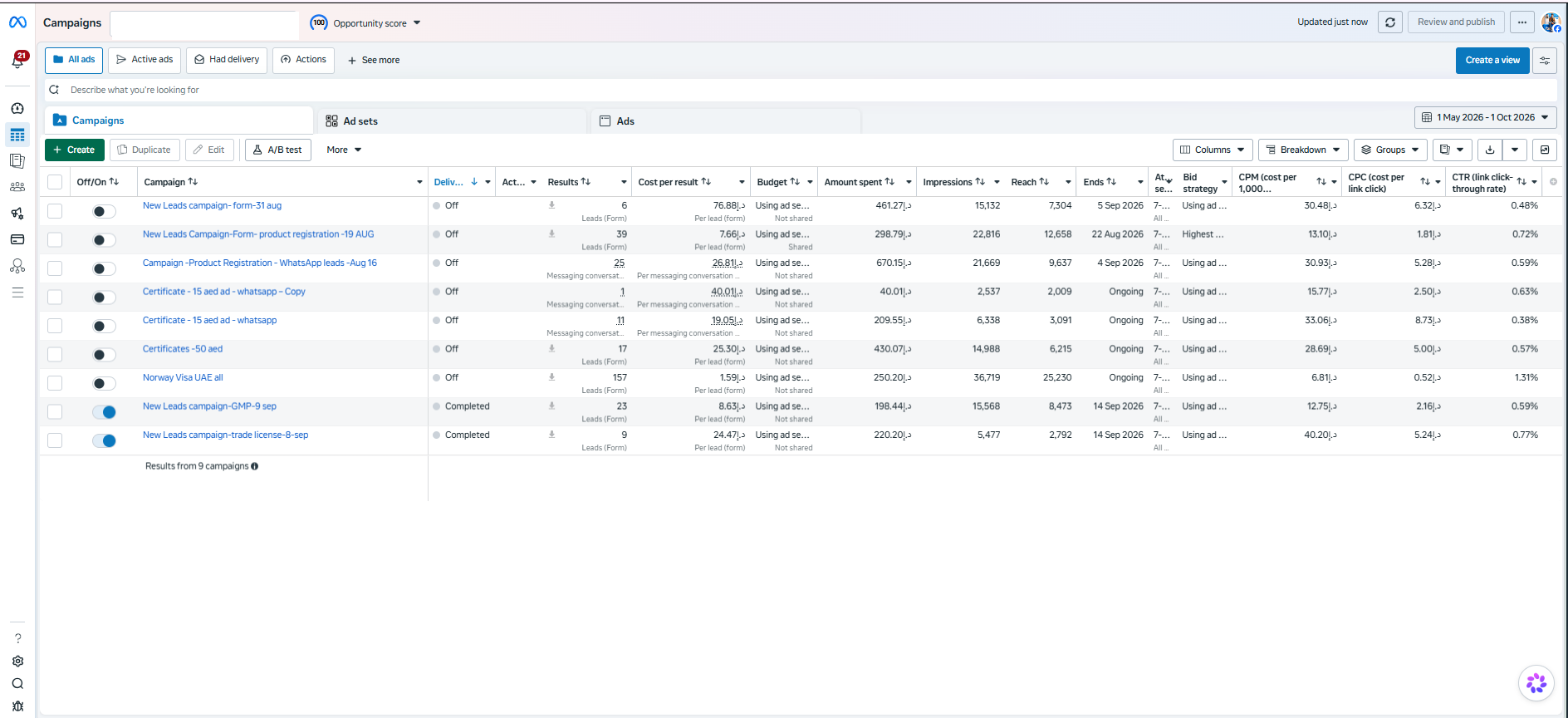Open the three-dots more options button
Viewport: 1568px width, 718px height.
click(x=1521, y=22)
